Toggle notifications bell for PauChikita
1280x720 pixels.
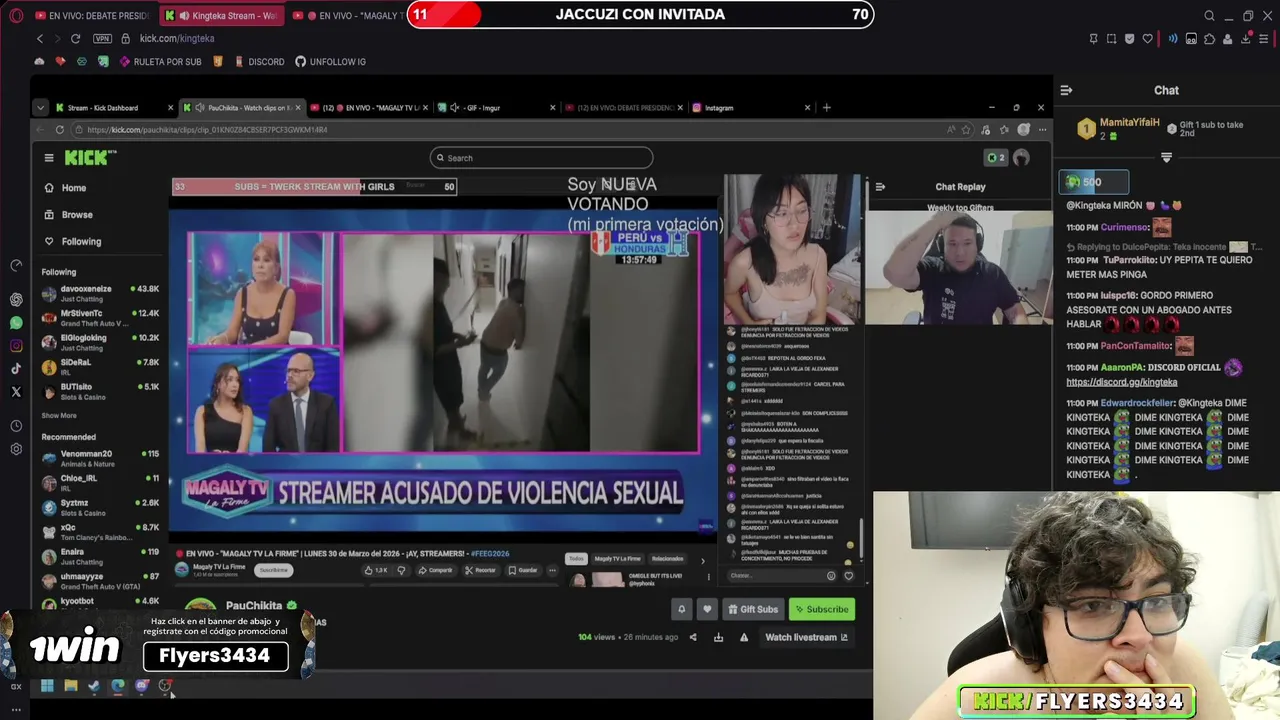[682, 609]
